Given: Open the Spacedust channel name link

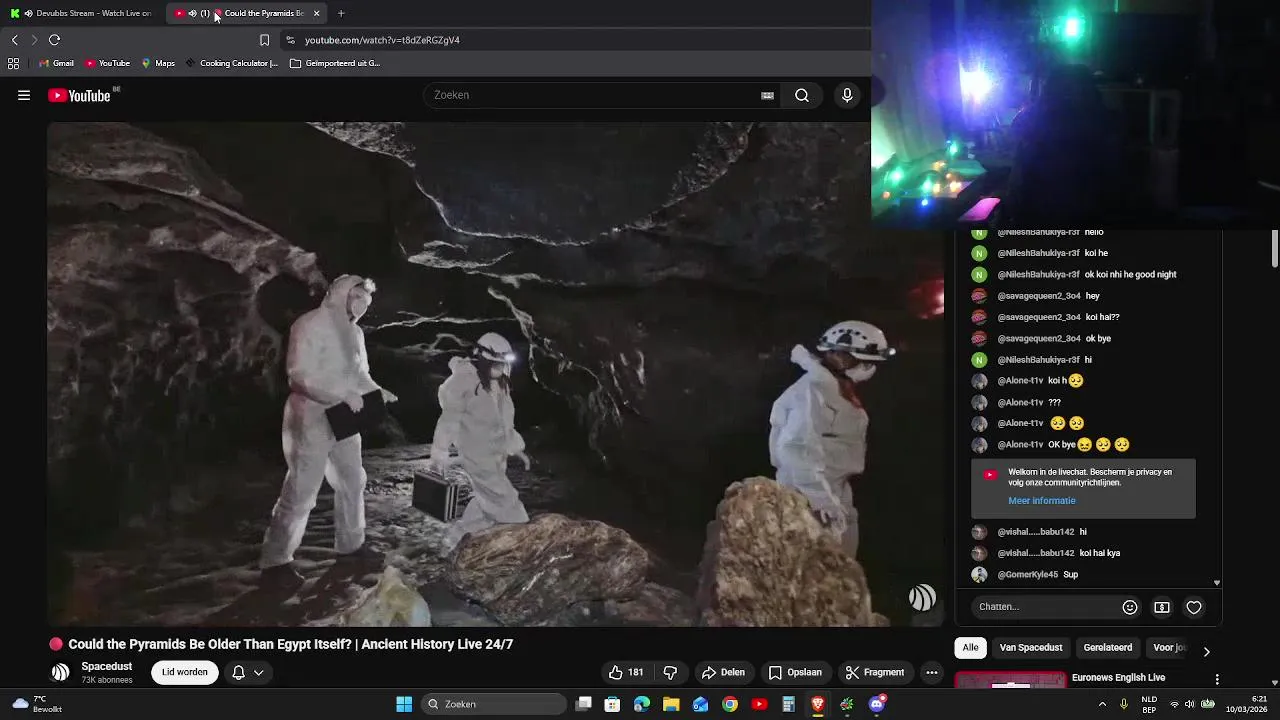Looking at the screenshot, I should tap(106, 666).
